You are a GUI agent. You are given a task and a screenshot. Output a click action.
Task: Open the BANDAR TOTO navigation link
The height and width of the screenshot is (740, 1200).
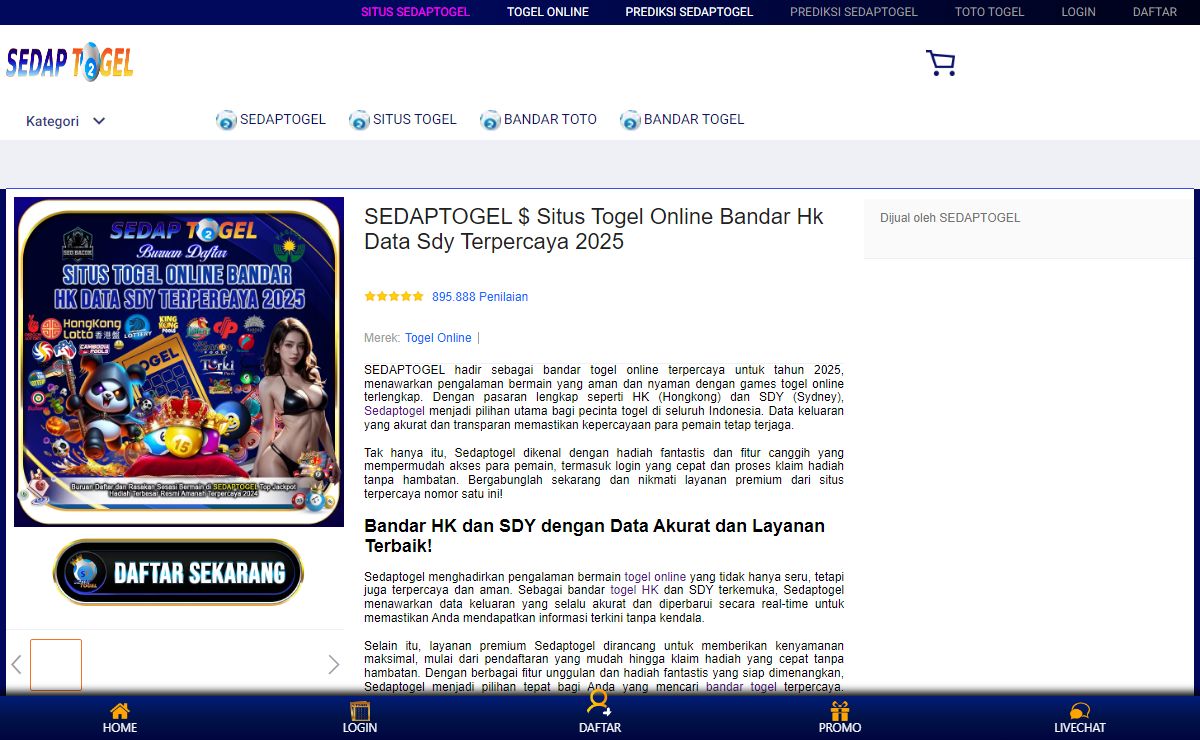tap(550, 119)
